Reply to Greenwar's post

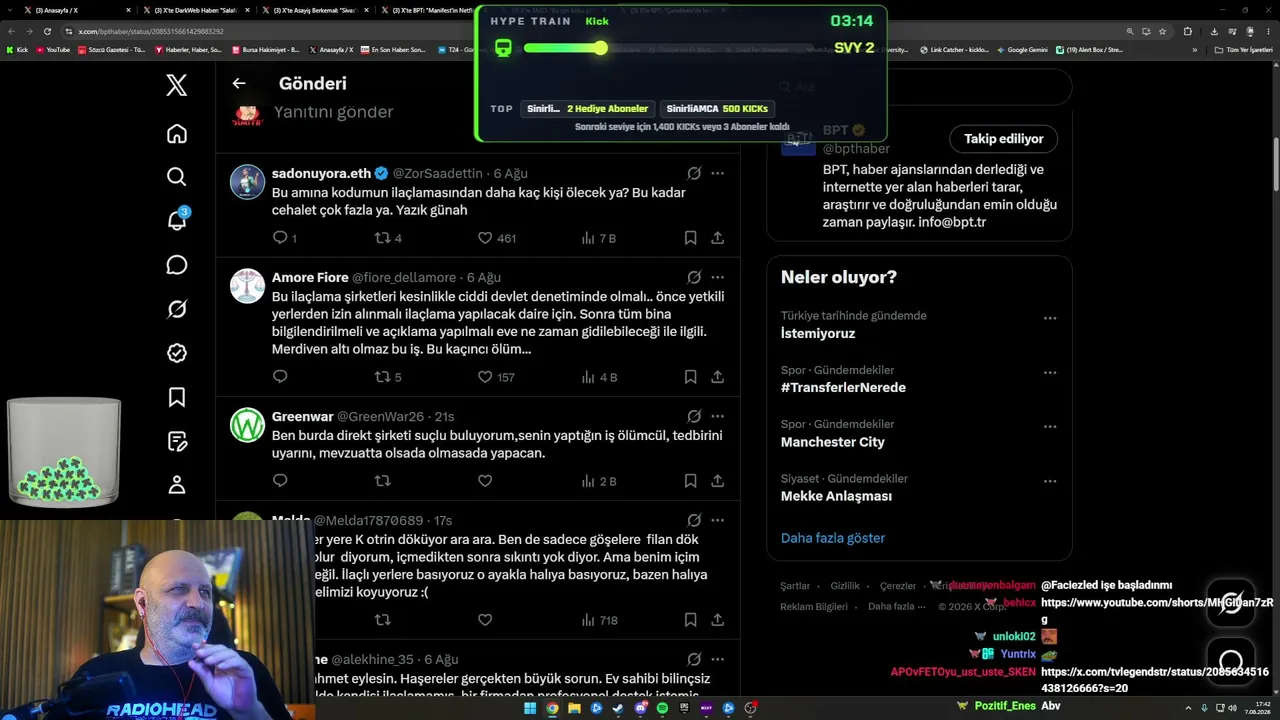[280, 481]
